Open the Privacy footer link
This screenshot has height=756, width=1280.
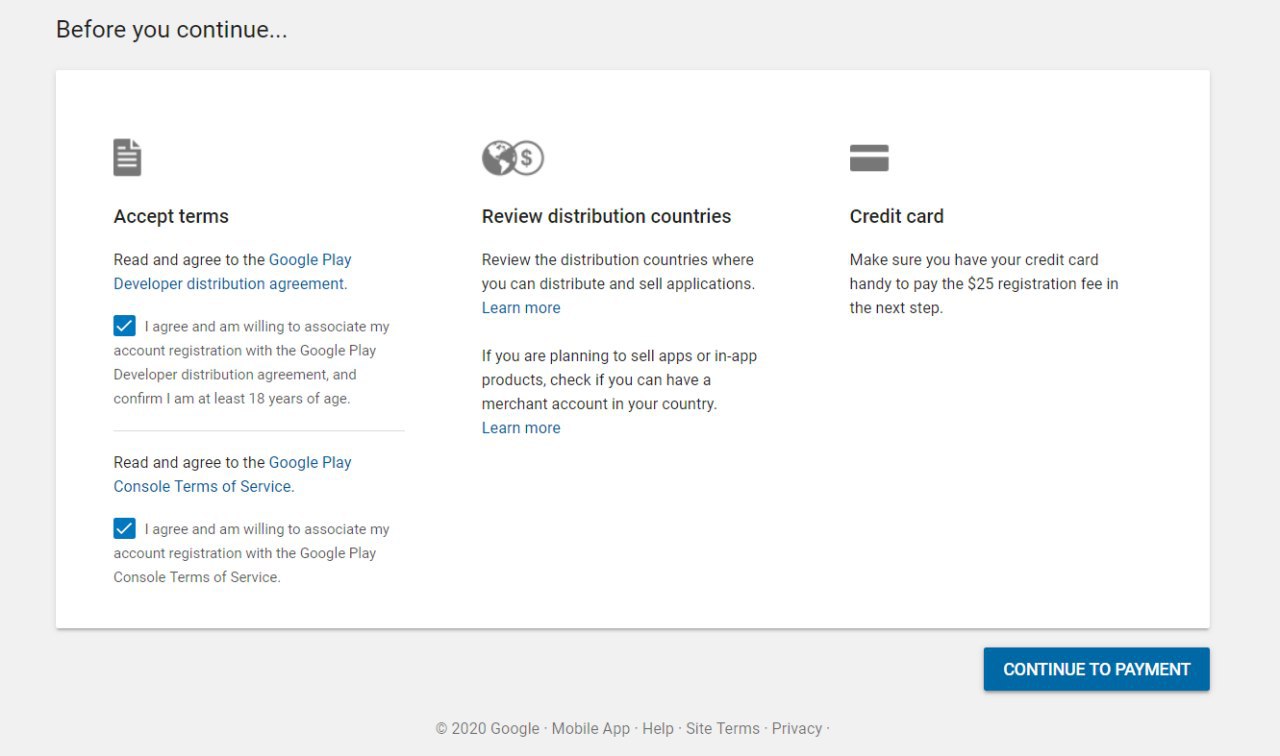(x=797, y=728)
